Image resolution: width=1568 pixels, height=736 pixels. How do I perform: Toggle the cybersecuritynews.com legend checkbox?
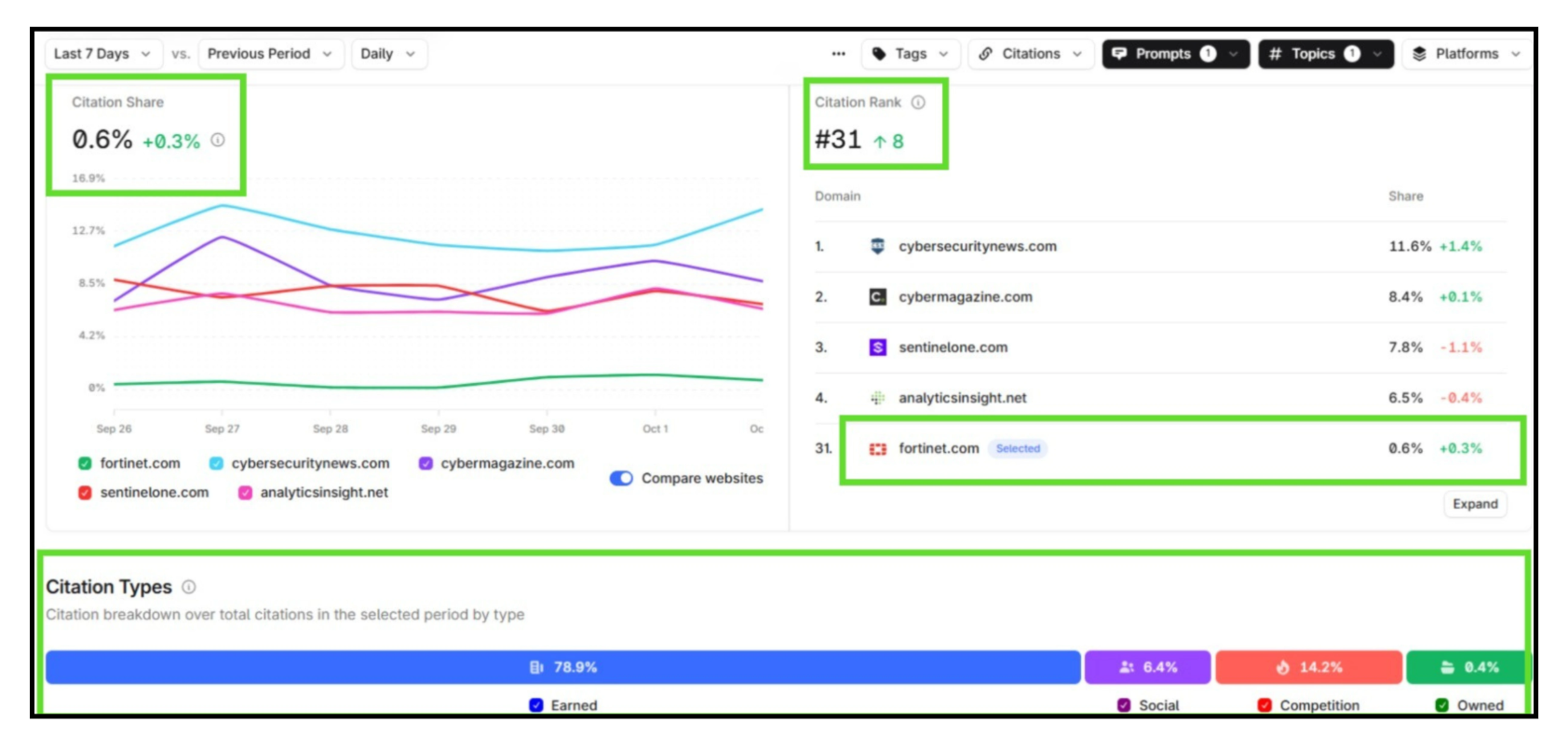(x=216, y=463)
